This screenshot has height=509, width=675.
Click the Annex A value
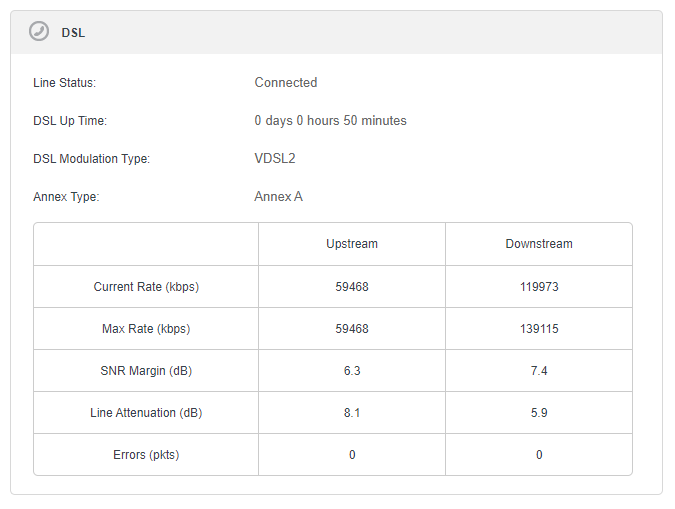coord(279,197)
